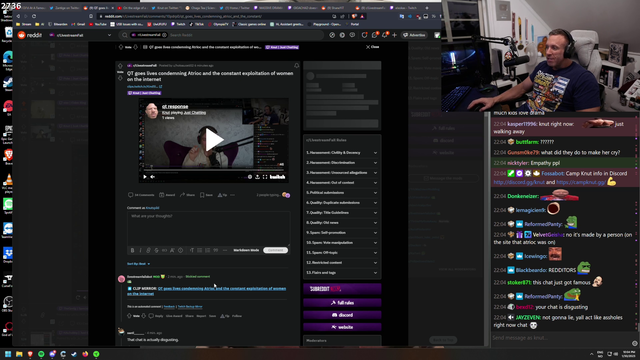Image resolution: width=640 pixels, height=360 pixels.
Task: Expand rule 5 Political submissions
Action: coord(342,193)
